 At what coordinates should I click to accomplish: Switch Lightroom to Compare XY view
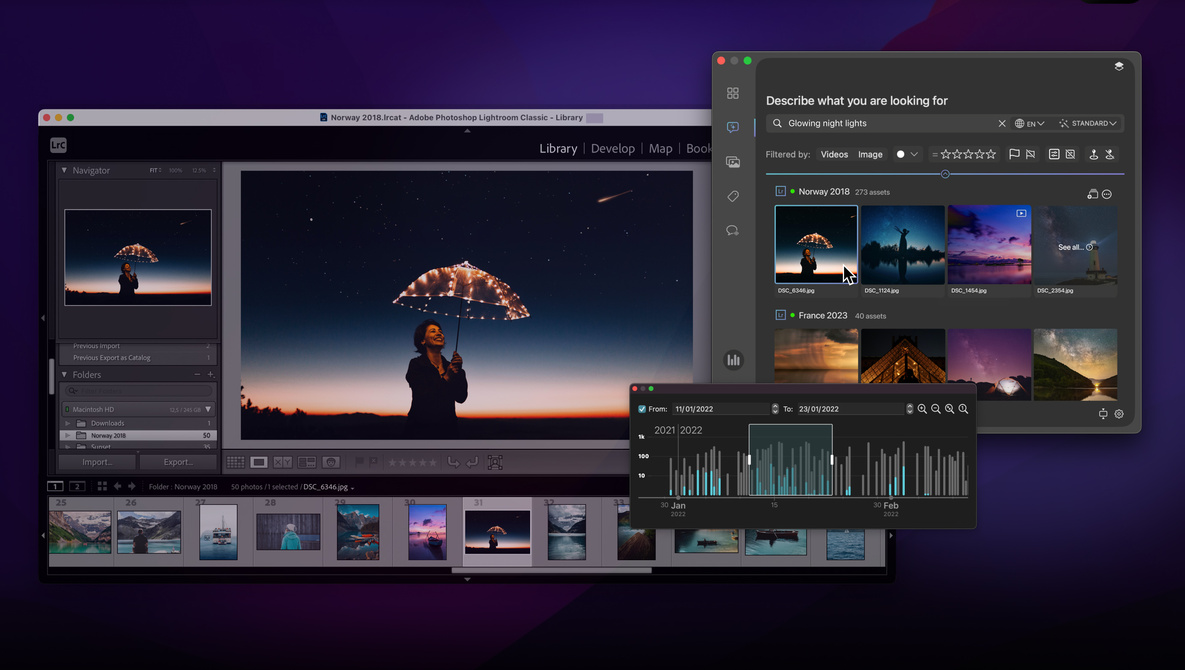pyautogui.click(x=283, y=462)
